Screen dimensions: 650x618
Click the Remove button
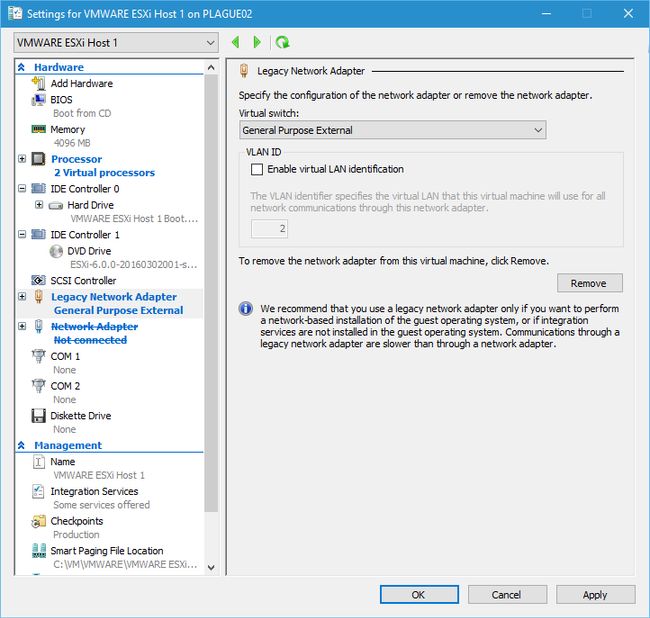589,283
